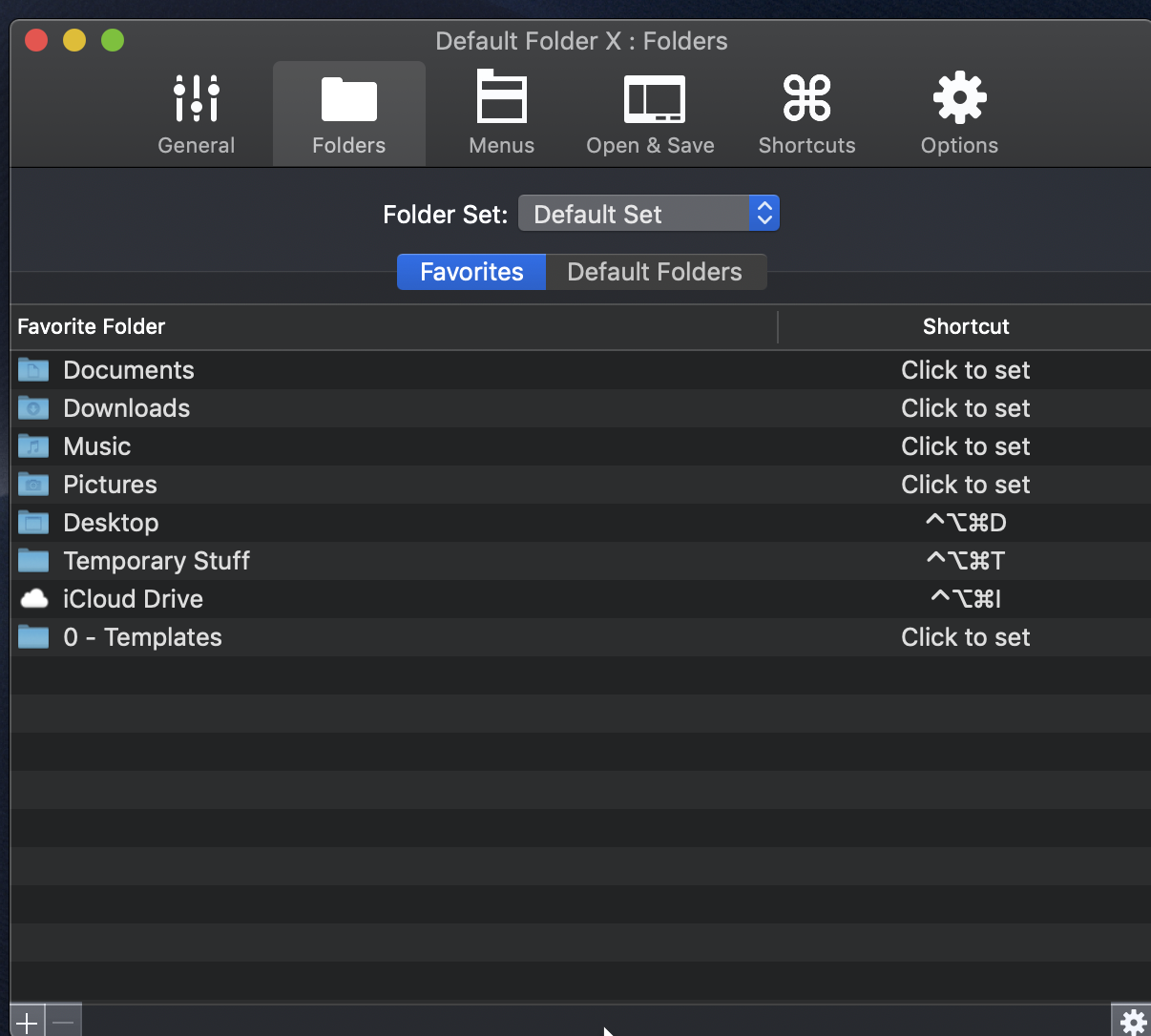Click the Pictures folder icon

pyautogui.click(x=33, y=485)
